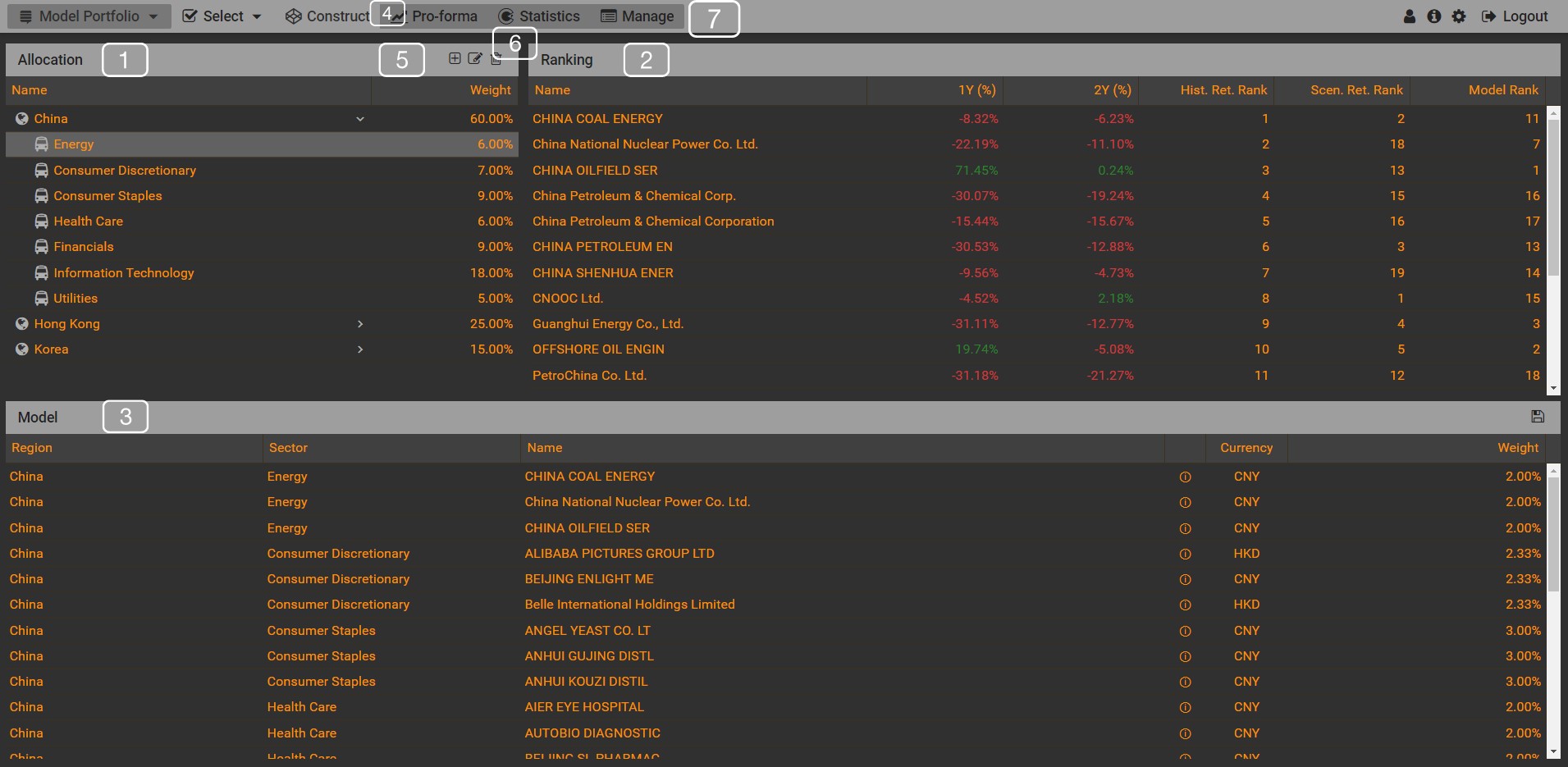Click the sector icon beside Consumer Discretionary

coord(41,171)
